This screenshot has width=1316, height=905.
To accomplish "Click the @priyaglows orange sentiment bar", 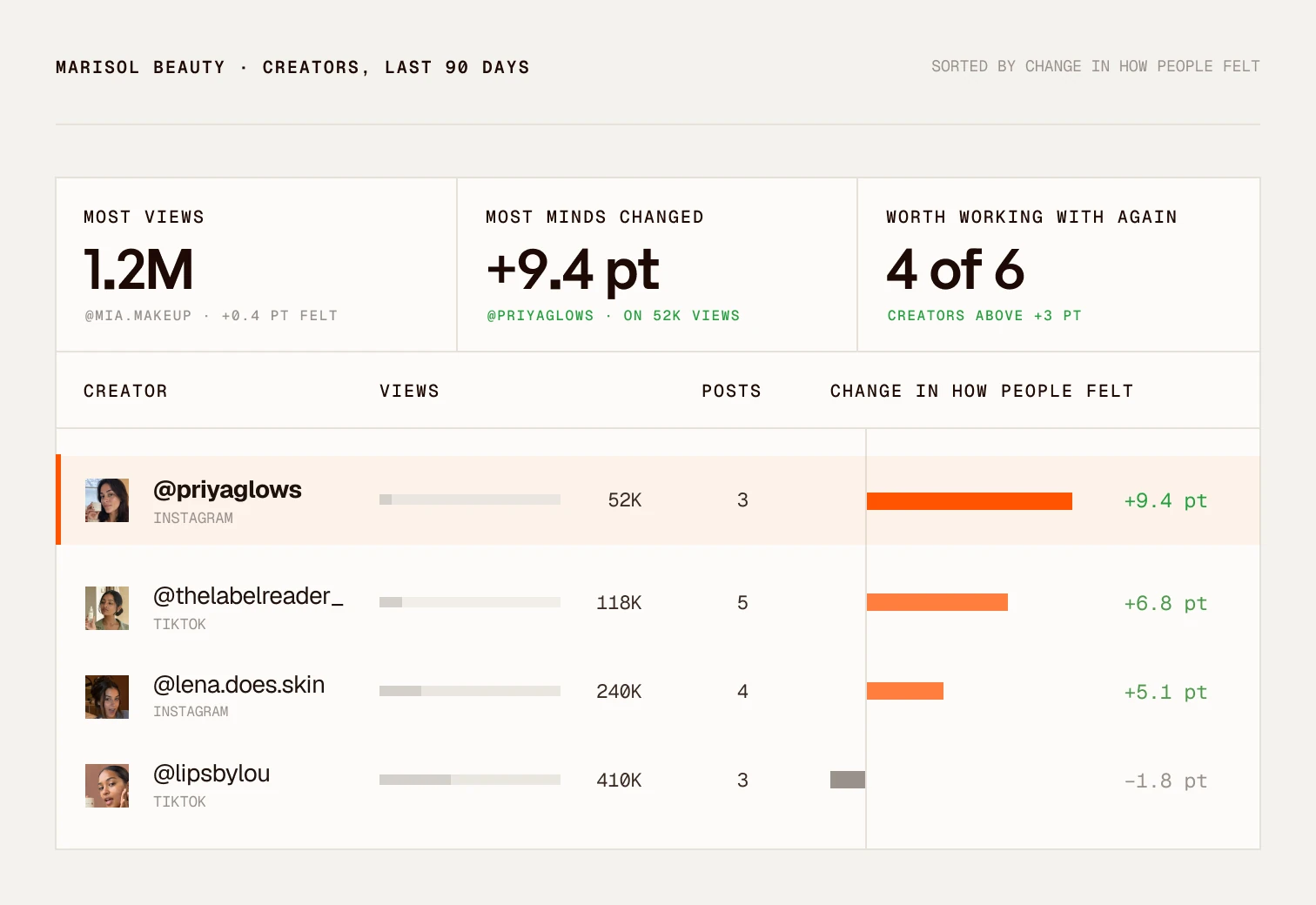I will click(970, 501).
